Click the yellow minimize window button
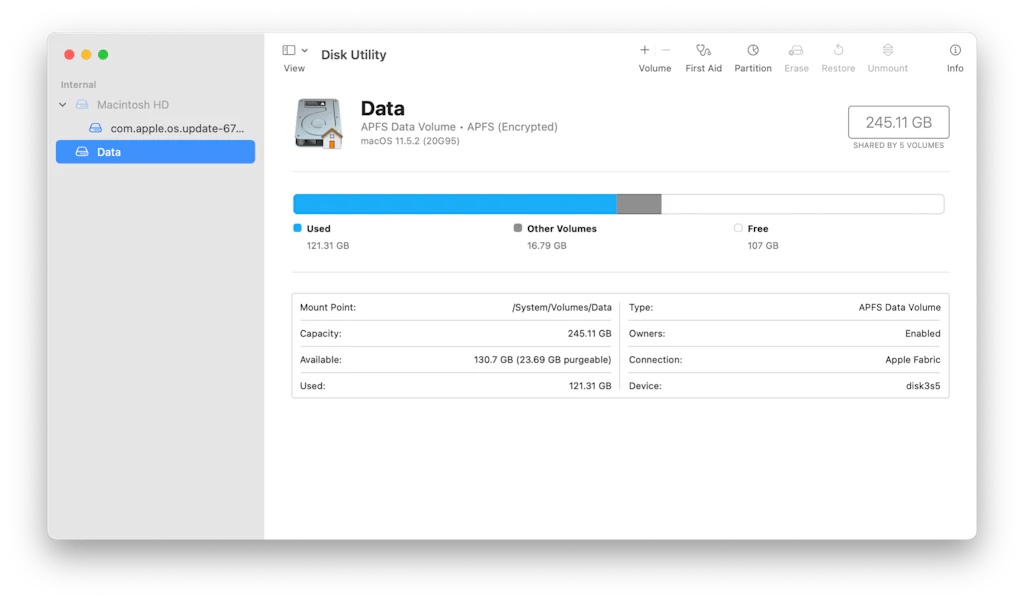This screenshot has height=602, width=1024. (x=86, y=55)
